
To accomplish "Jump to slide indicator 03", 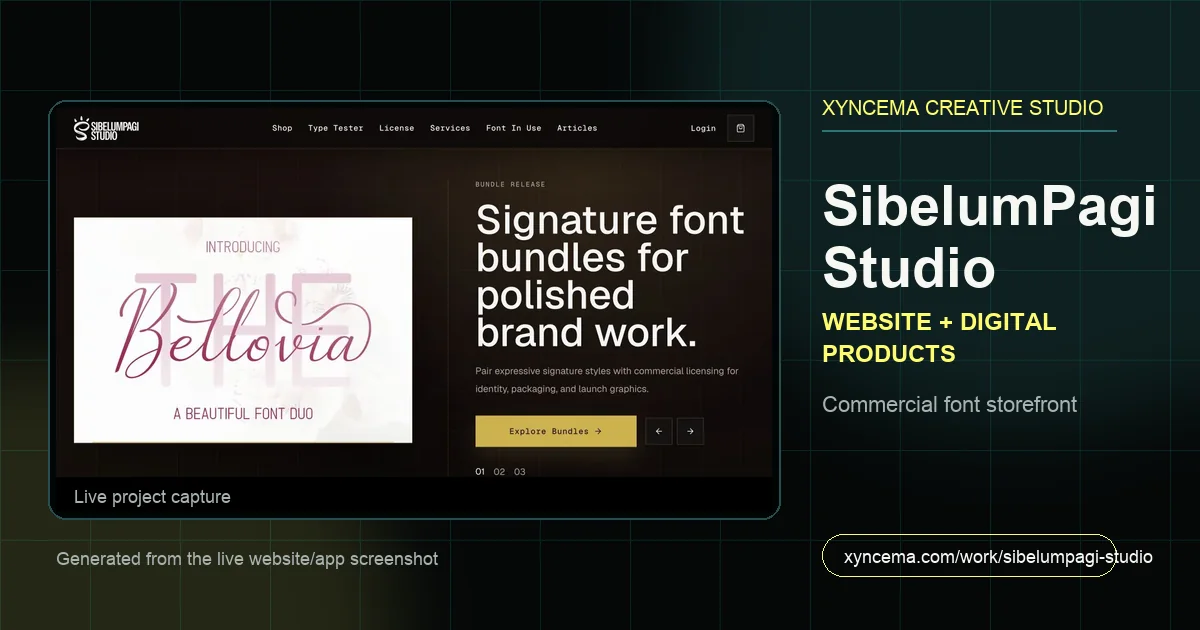I will tap(519, 472).
